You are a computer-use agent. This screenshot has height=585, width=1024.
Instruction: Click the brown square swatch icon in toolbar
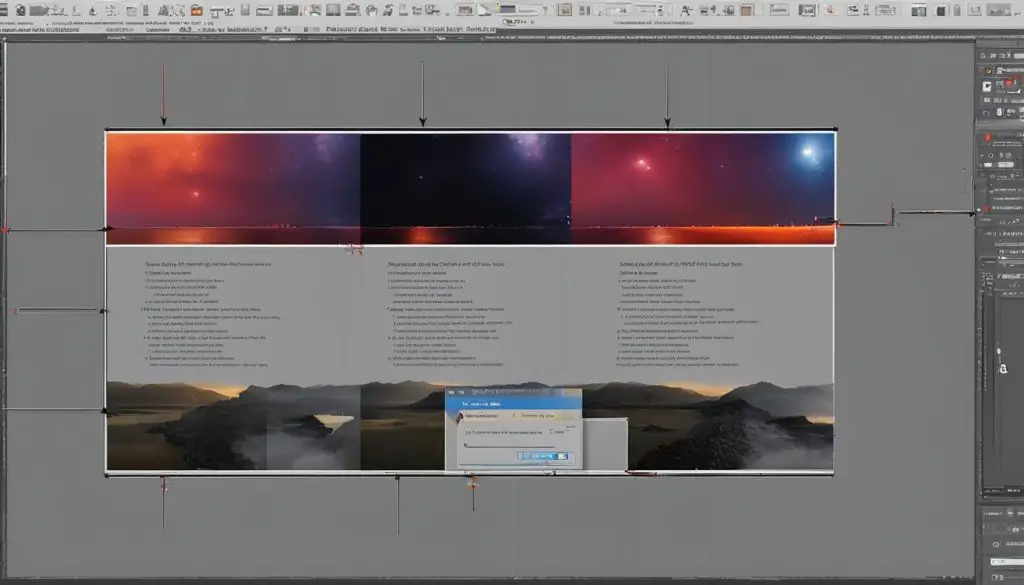tap(747, 10)
